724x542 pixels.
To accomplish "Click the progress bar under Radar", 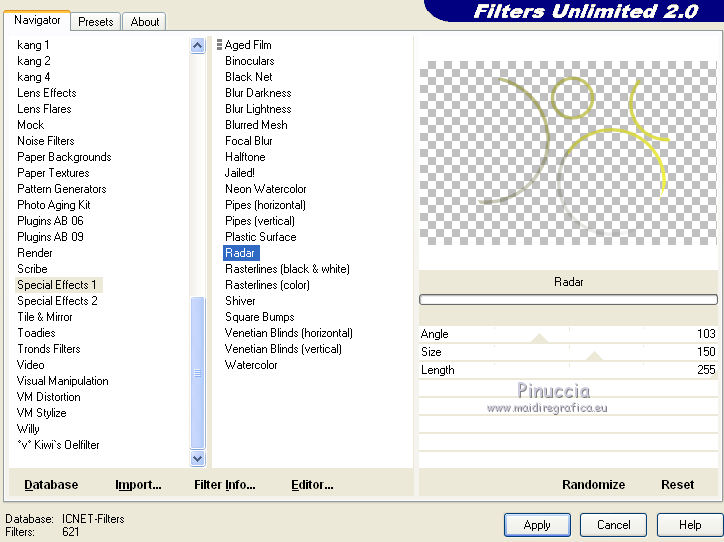I will click(568, 300).
